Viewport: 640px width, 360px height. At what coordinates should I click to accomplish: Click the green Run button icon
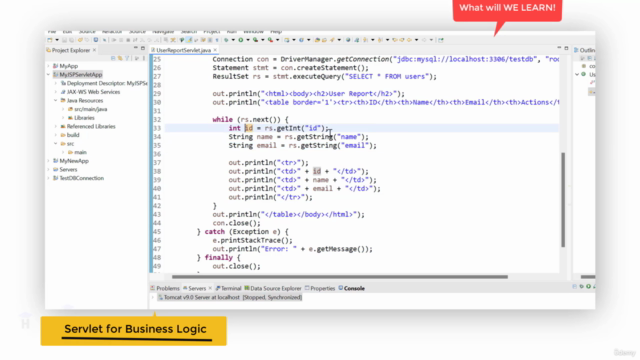point(241,40)
